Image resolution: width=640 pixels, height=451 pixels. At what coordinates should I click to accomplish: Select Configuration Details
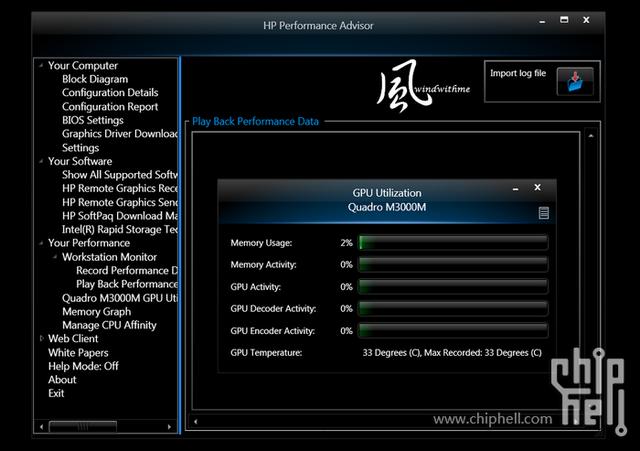(x=110, y=93)
